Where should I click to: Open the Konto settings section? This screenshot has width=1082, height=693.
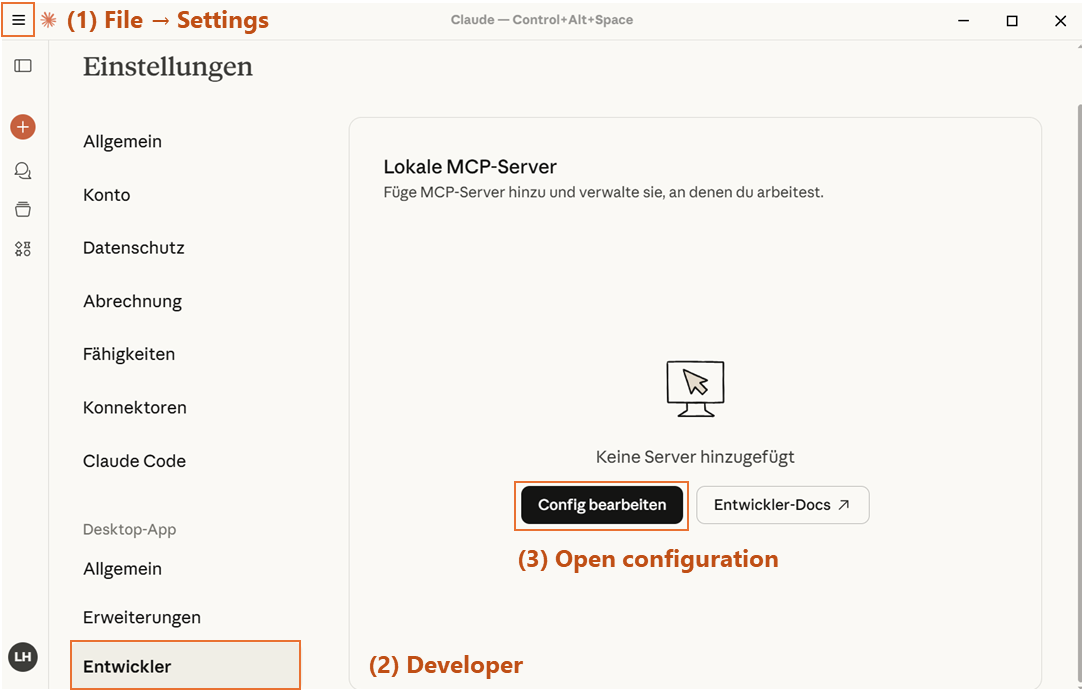pyautogui.click(x=107, y=195)
